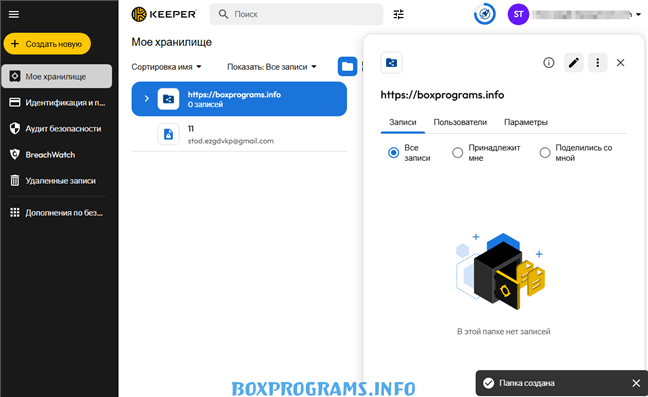Image resolution: width=648 pixels, height=397 pixels.
Task: Click the ST account avatar
Action: pos(518,14)
